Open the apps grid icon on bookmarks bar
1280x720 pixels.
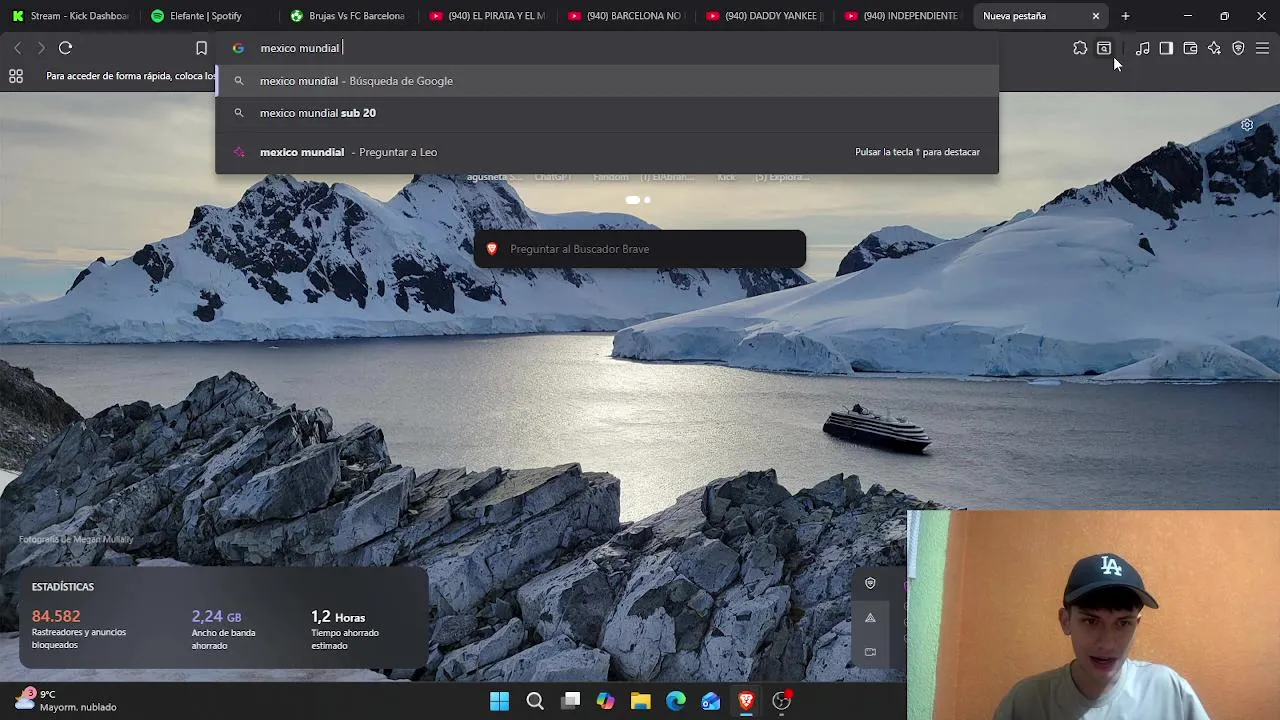pos(16,76)
